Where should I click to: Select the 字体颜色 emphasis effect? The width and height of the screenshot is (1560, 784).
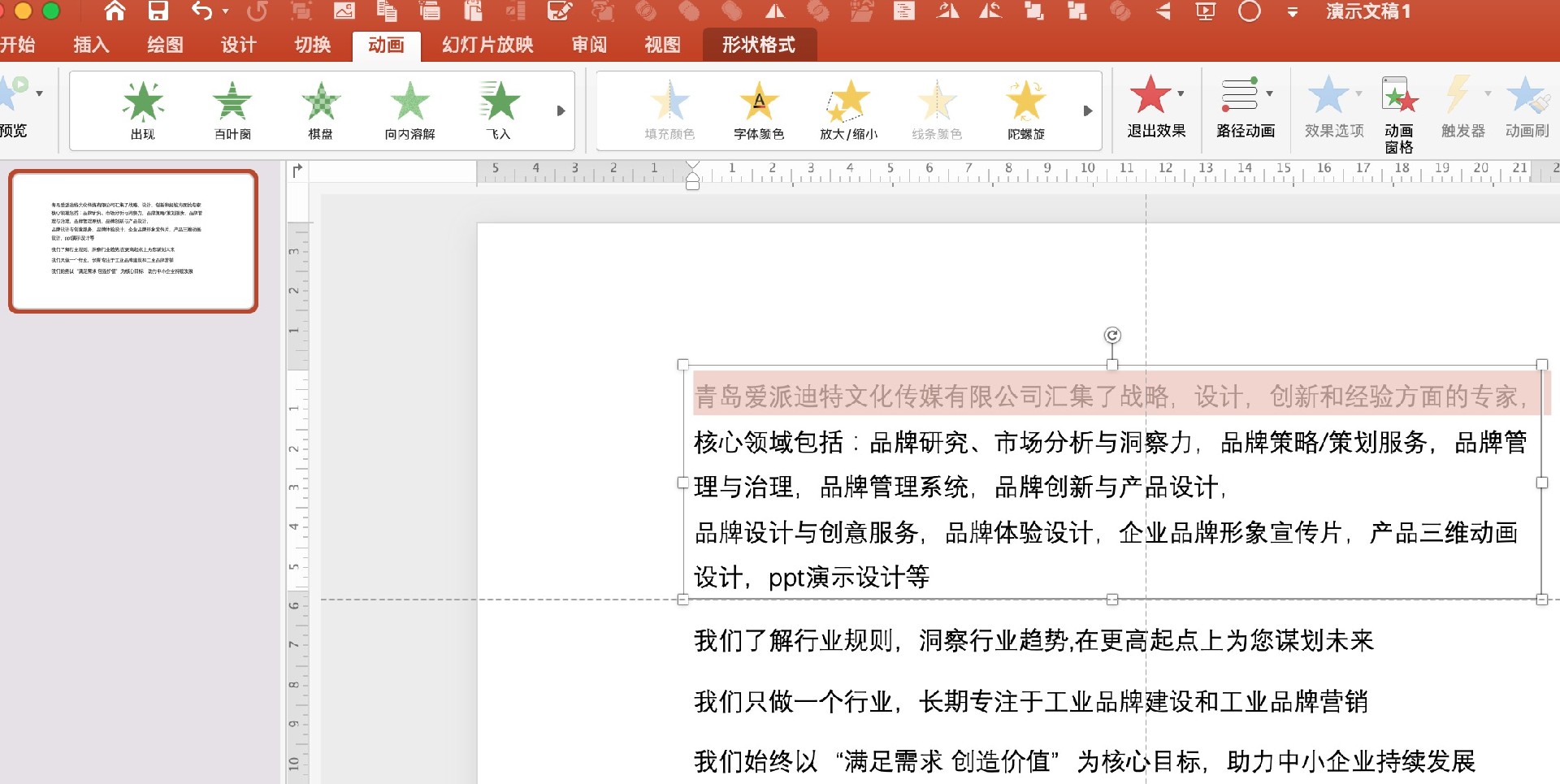pyautogui.click(x=759, y=110)
